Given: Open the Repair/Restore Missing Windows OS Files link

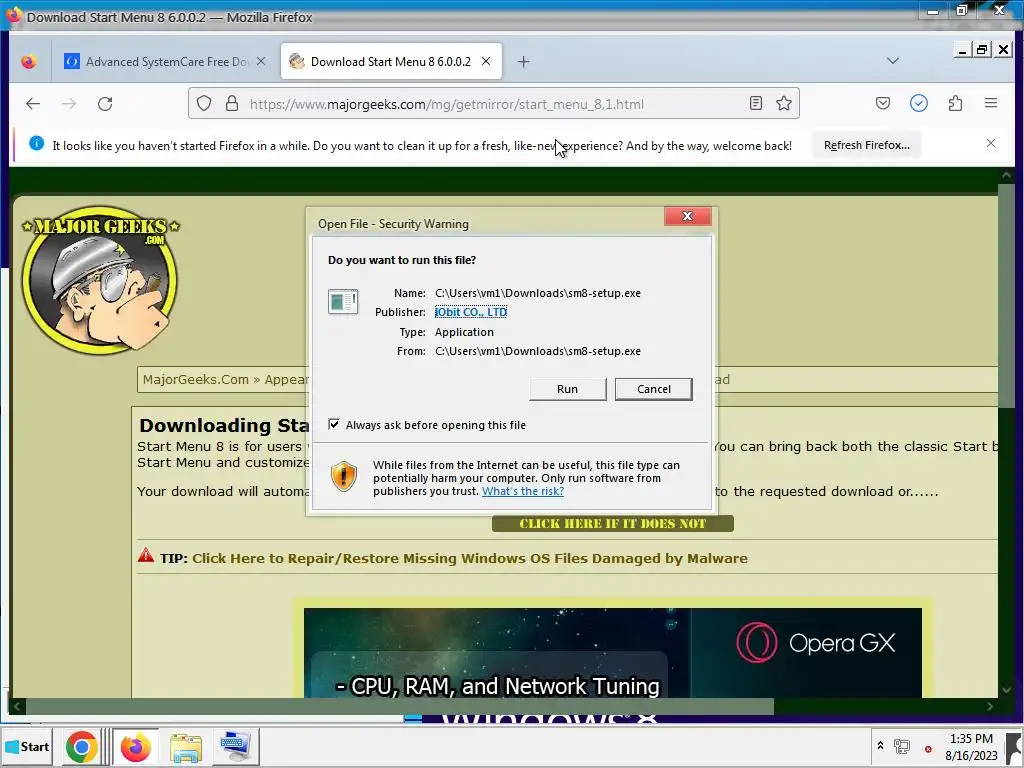Looking at the screenshot, I should coord(470,558).
